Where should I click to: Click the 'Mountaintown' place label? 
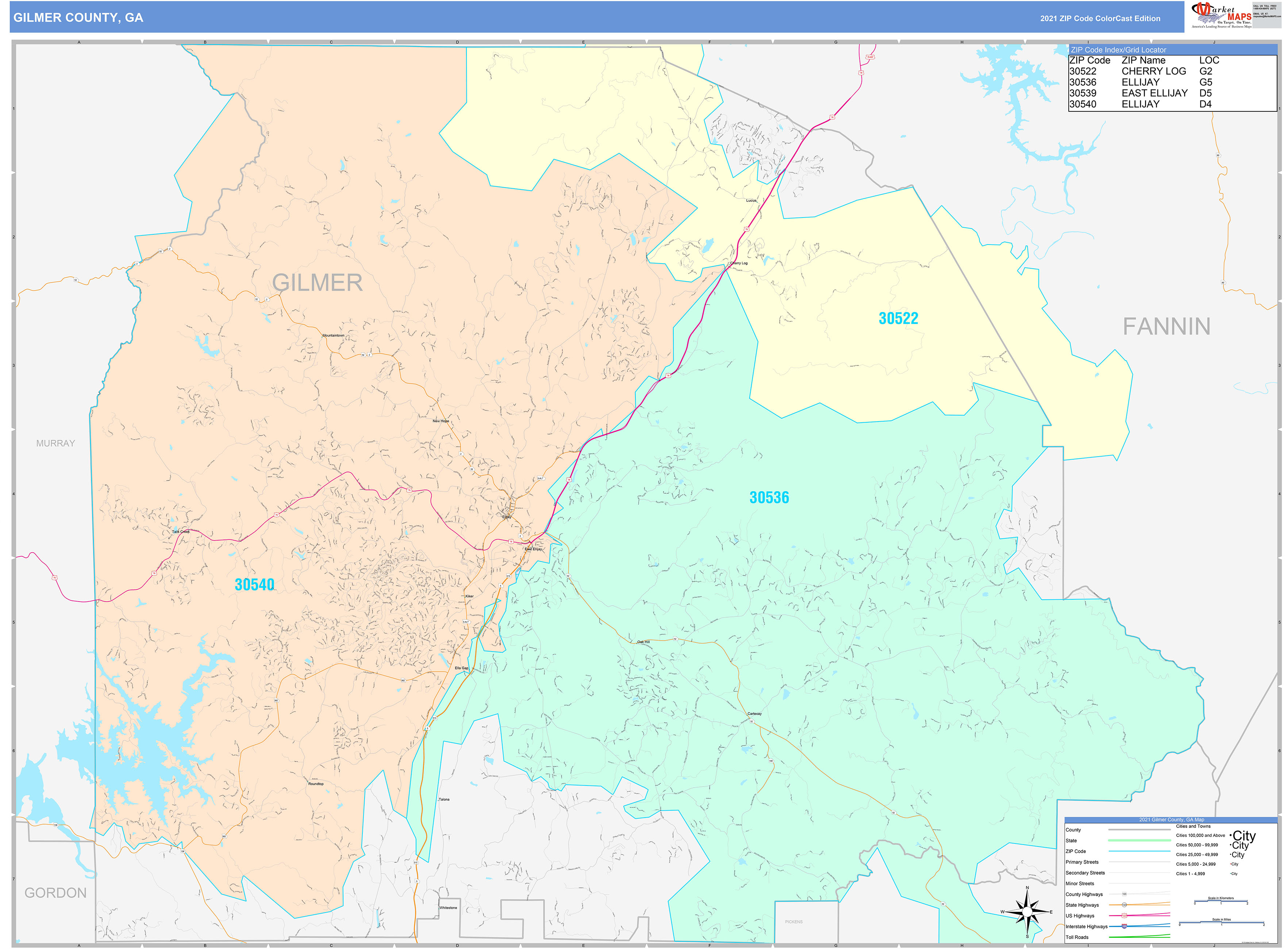332,335
